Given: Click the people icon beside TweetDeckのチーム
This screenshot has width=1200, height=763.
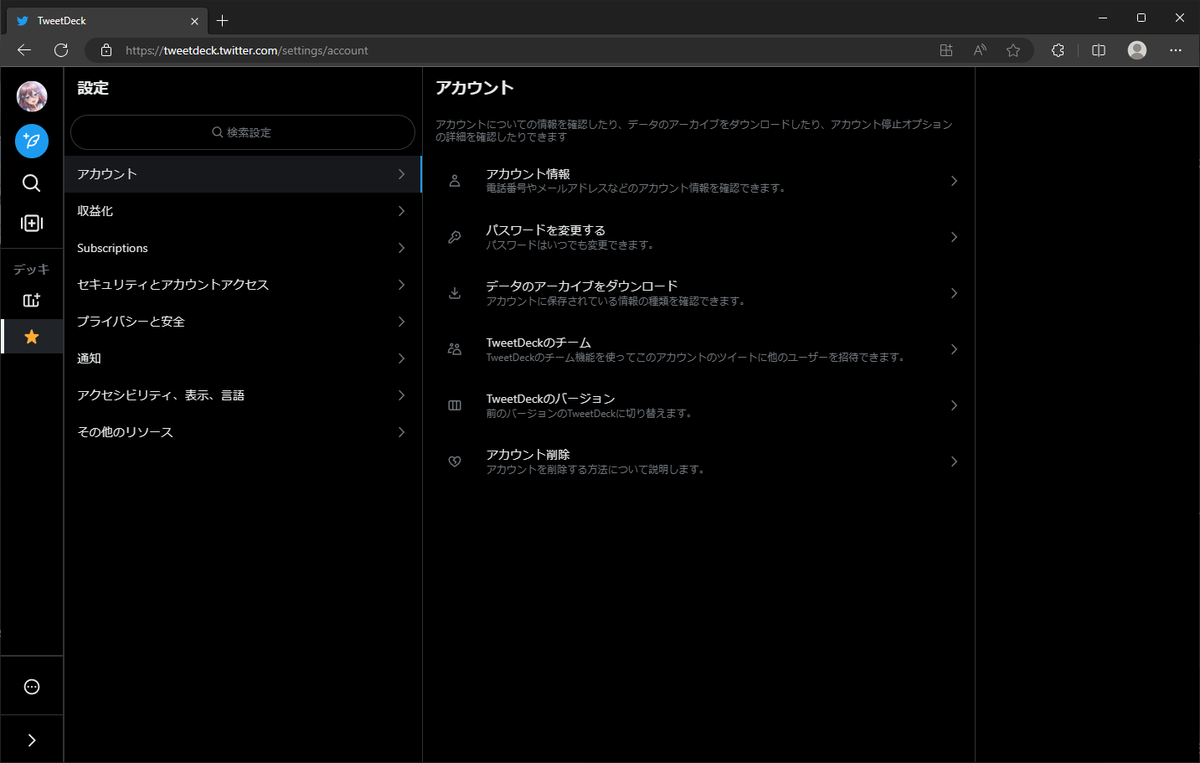Looking at the screenshot, I should pos(455,349).
